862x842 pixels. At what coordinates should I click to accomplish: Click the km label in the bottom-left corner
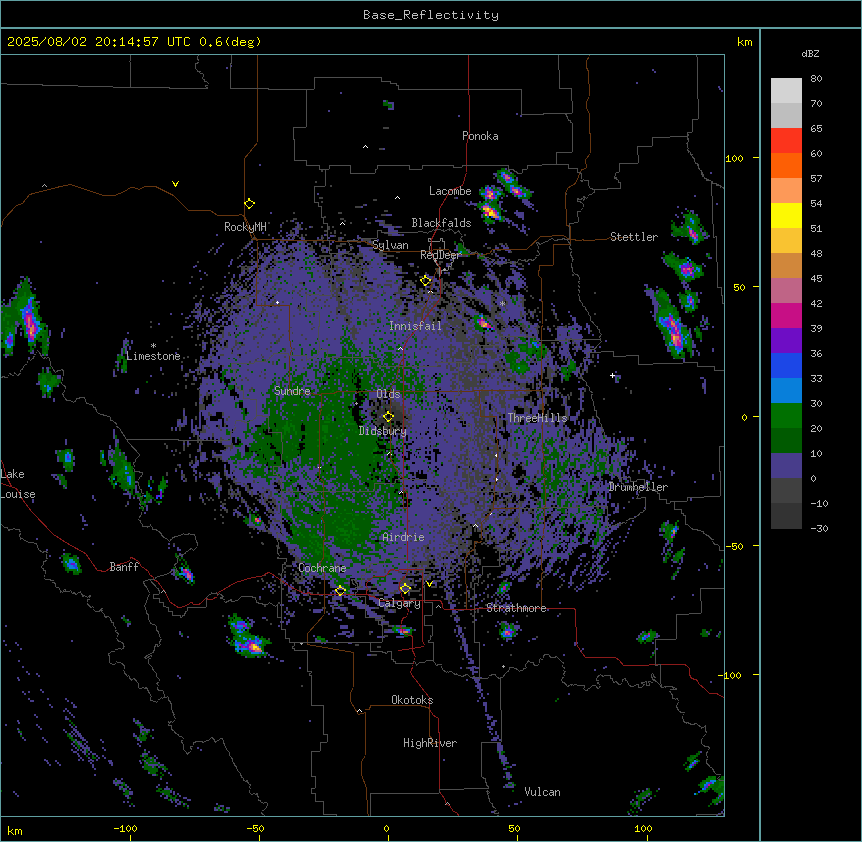coord(15,830)
